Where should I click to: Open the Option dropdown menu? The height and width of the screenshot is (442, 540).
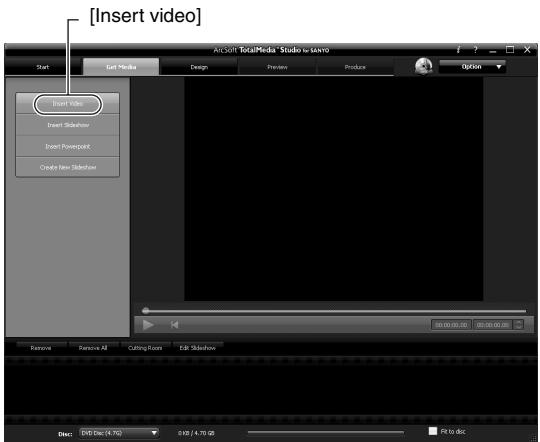tap(472, 66)
